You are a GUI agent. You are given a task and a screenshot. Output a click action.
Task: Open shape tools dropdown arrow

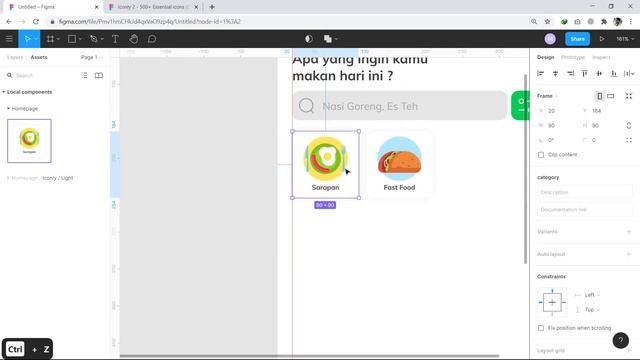80,39
